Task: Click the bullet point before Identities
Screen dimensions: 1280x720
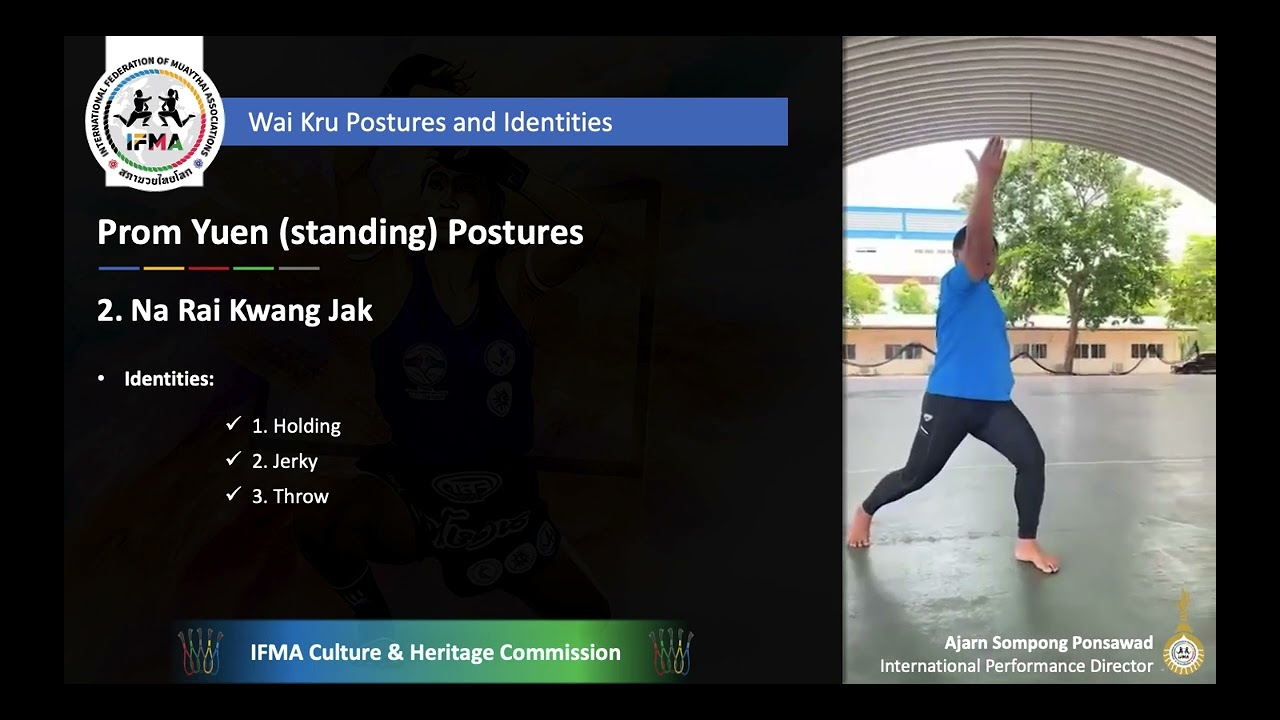Action: tap(101, 380)
